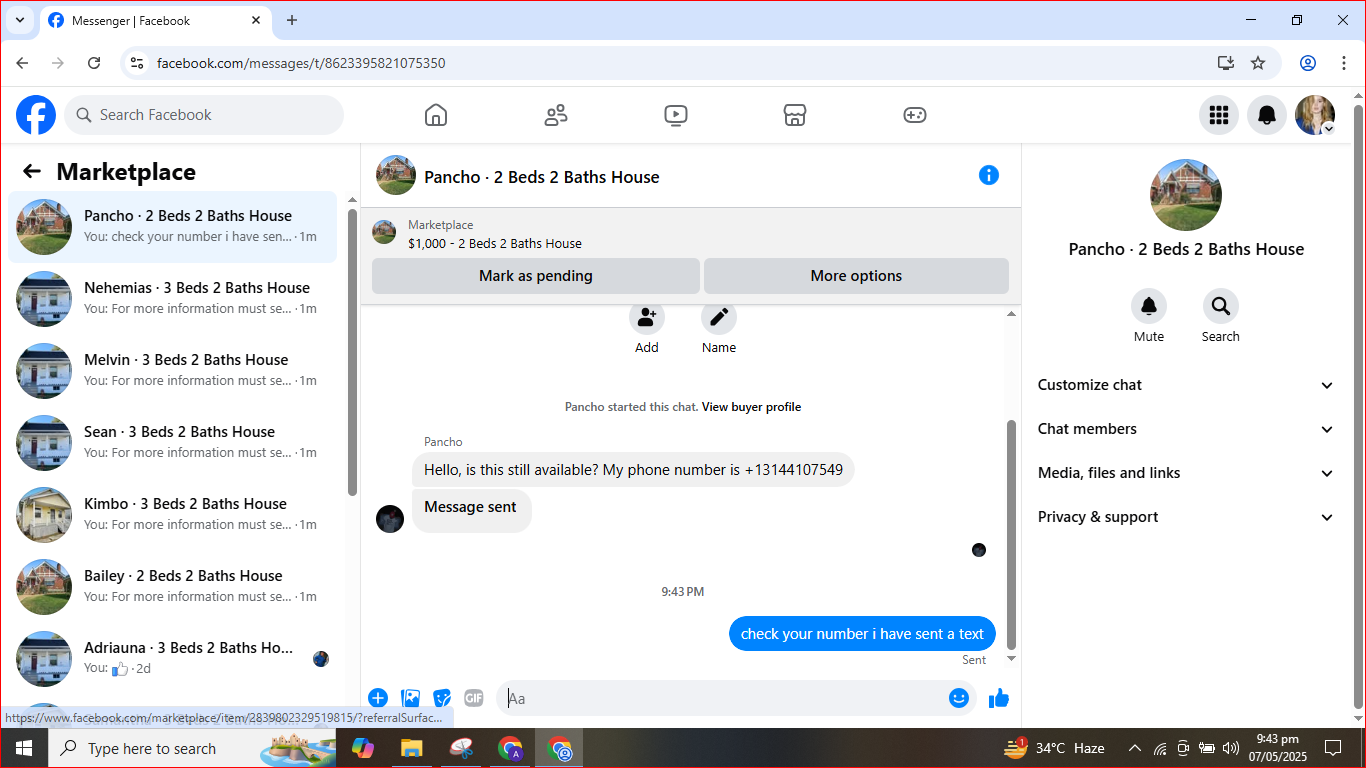The width and height of the screenshot is (1366, 768).
Task: Install app icon in address bar
Action: pos(1226,63)
